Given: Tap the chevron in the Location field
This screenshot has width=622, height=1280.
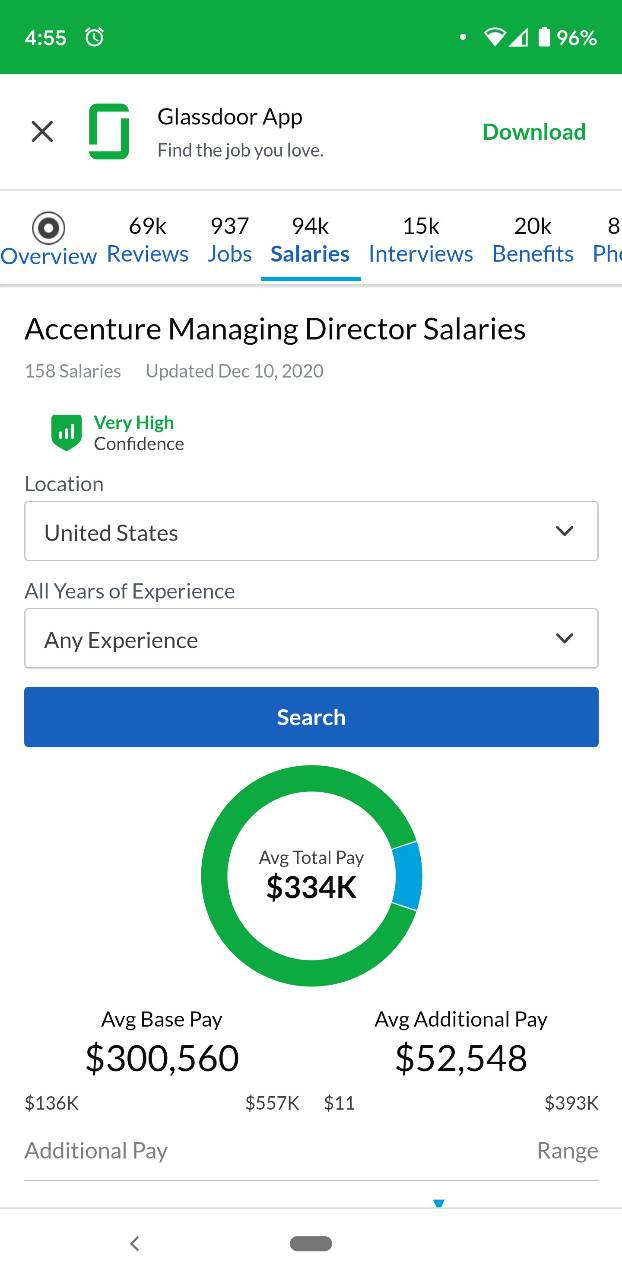Looking at the screenshot, I should [565, 531].
